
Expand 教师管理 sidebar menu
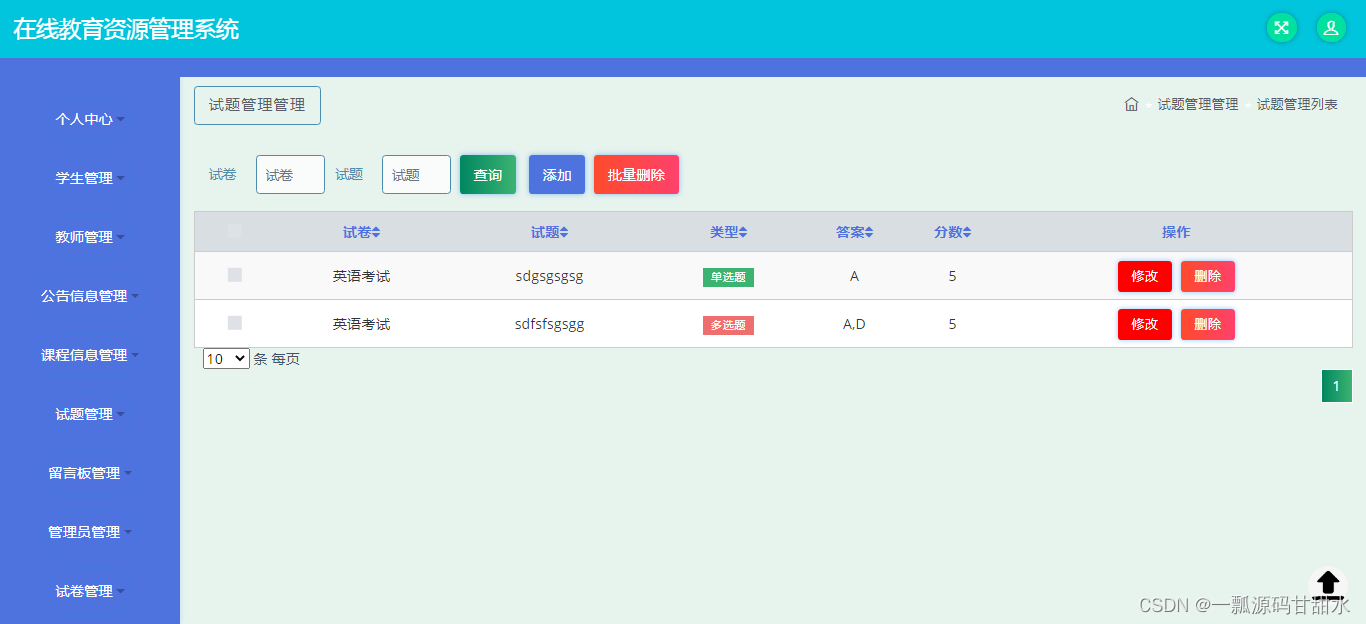pos(90,237)
